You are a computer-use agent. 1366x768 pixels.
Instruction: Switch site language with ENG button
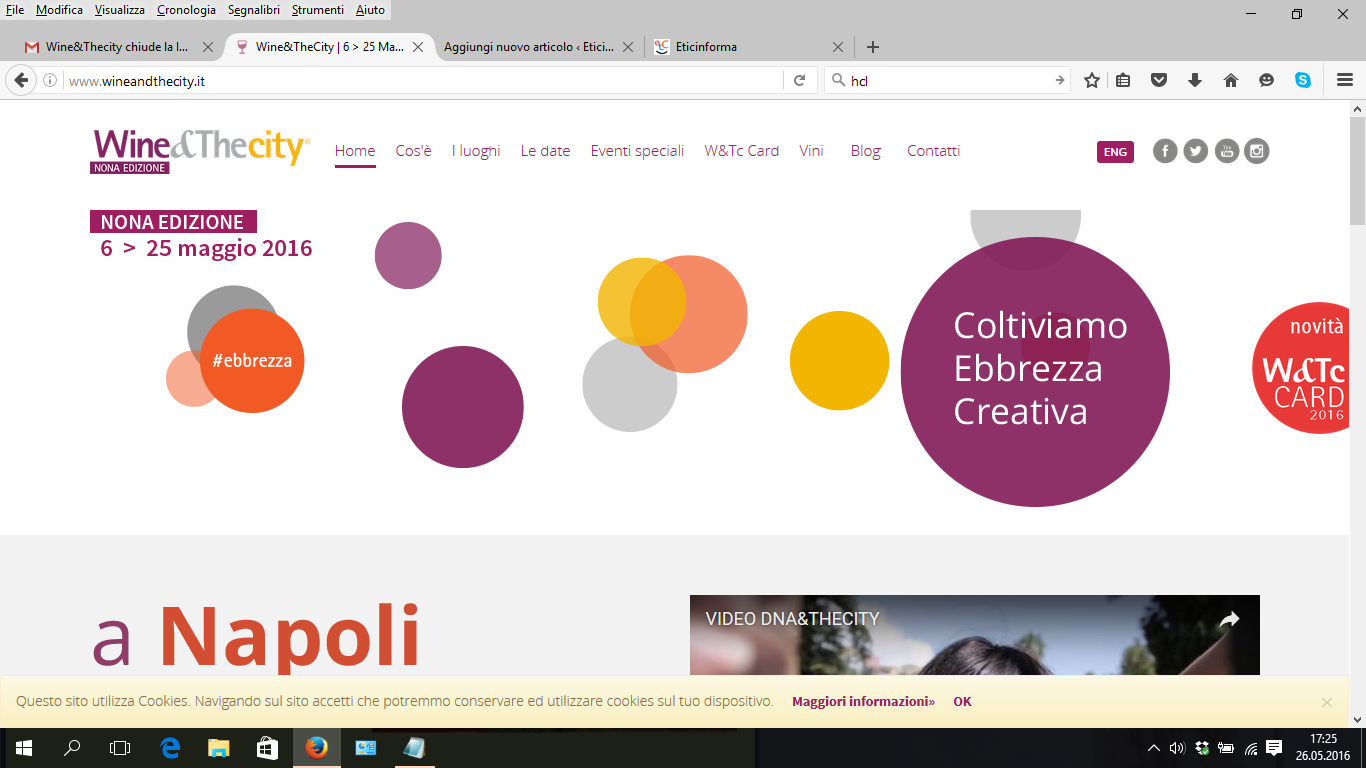[x=1115, y=152]
